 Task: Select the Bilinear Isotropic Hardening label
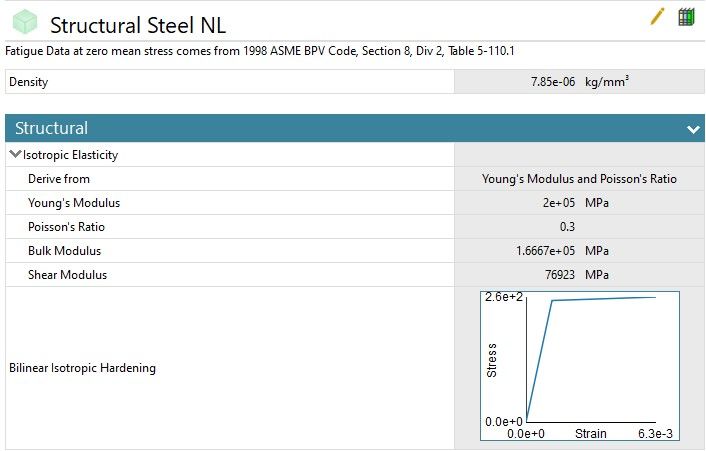pos(82,368)
